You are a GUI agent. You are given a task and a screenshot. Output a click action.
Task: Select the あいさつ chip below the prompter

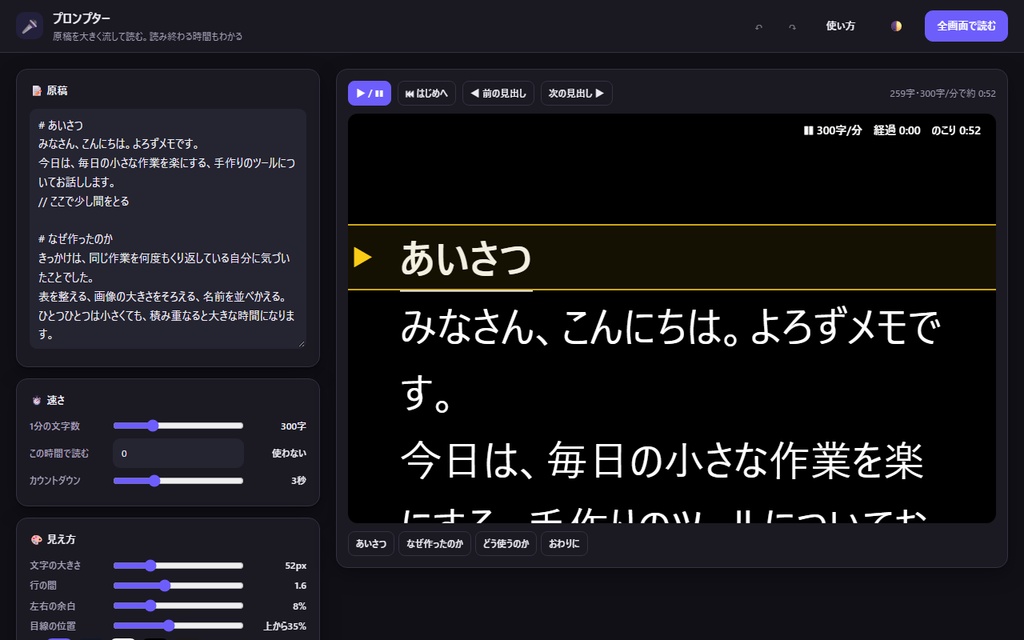pos(371,543)
